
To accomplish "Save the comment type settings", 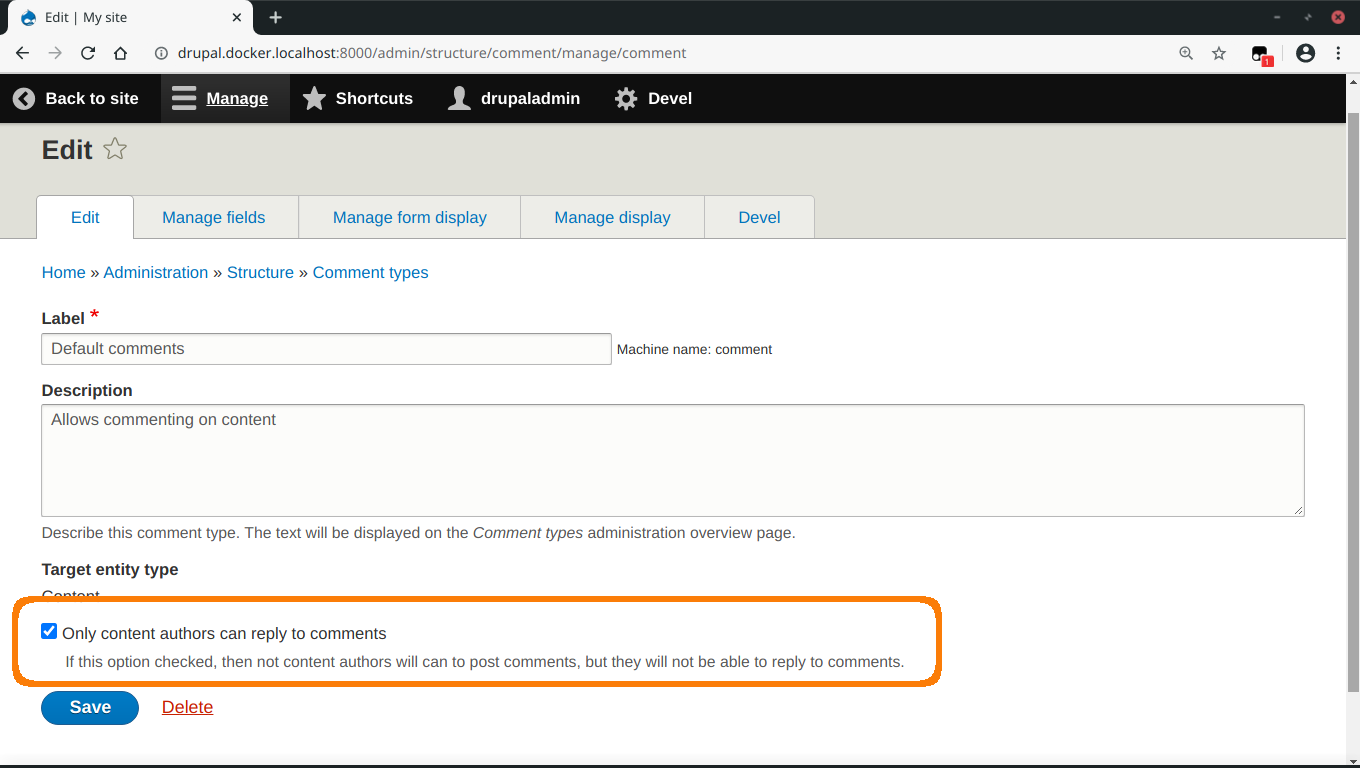I will coord(89,707).
